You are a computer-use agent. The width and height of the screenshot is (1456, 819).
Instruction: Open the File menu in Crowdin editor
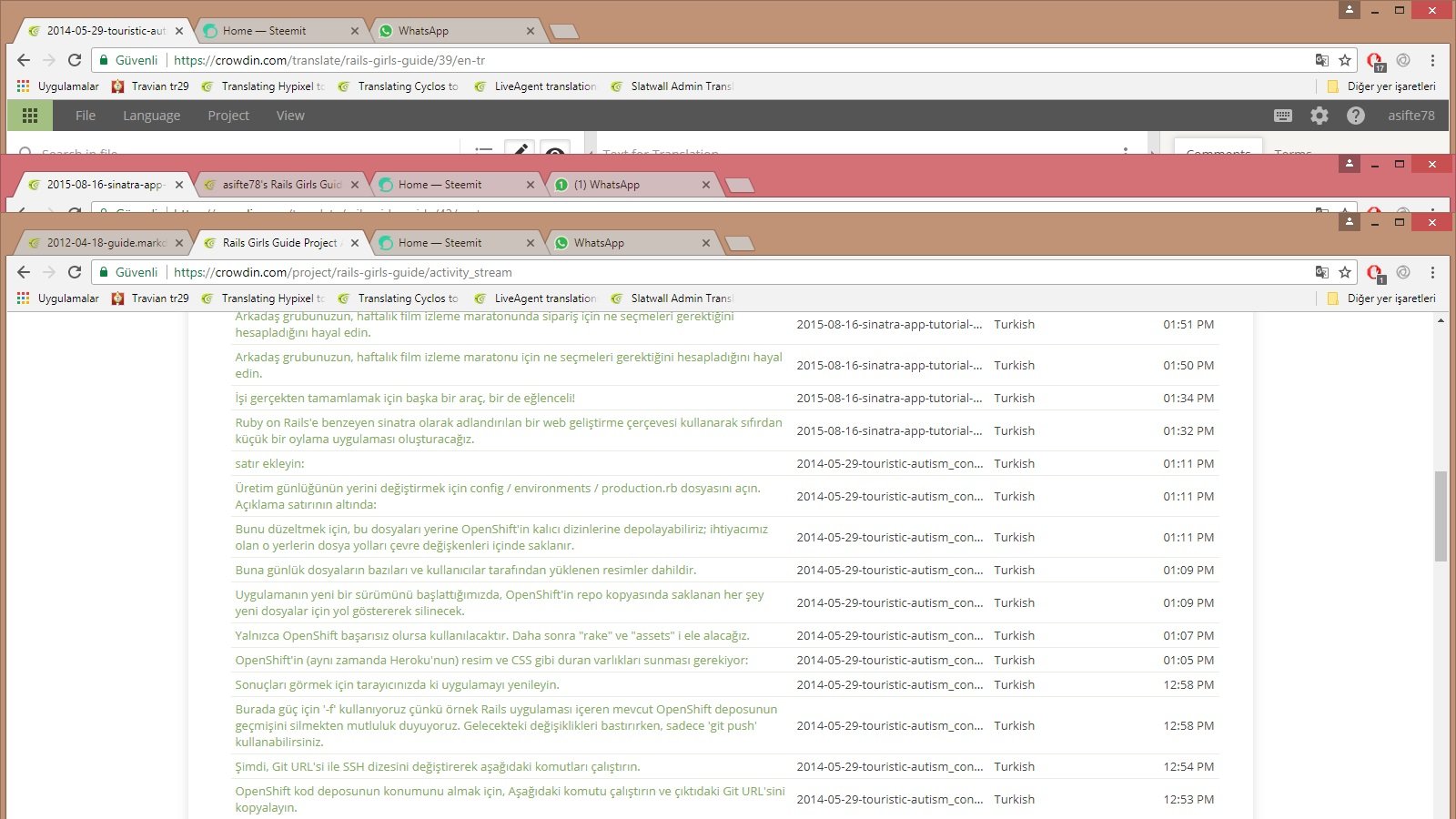[86, 116]
